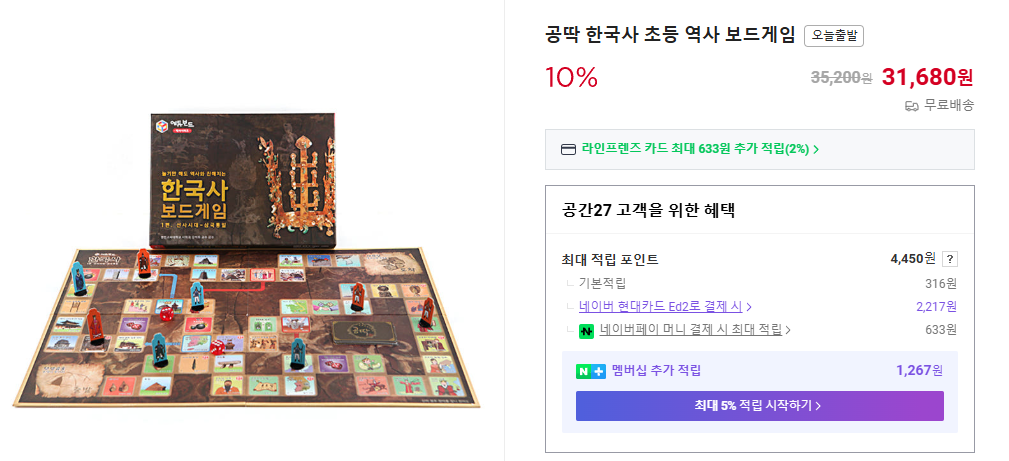Click the question mark help icon

pos(950,259)
